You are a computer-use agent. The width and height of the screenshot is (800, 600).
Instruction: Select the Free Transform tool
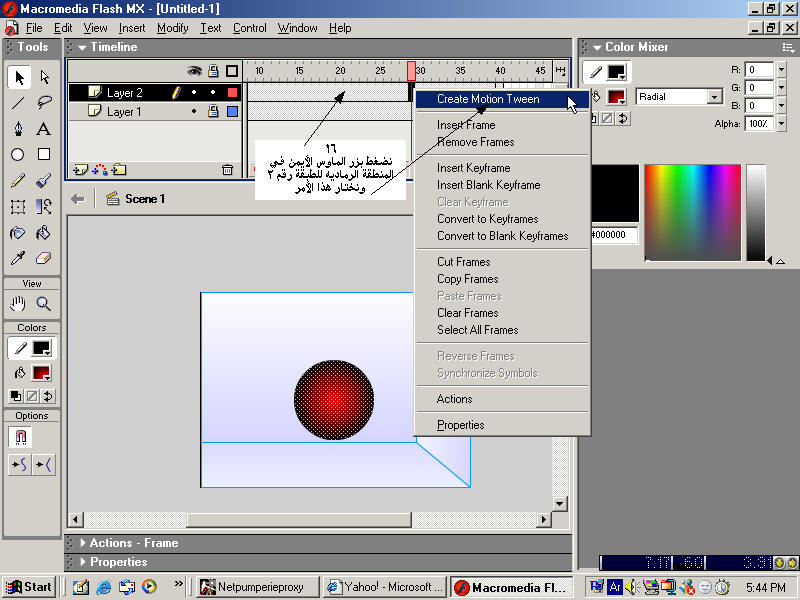click(x=18, y=207)
